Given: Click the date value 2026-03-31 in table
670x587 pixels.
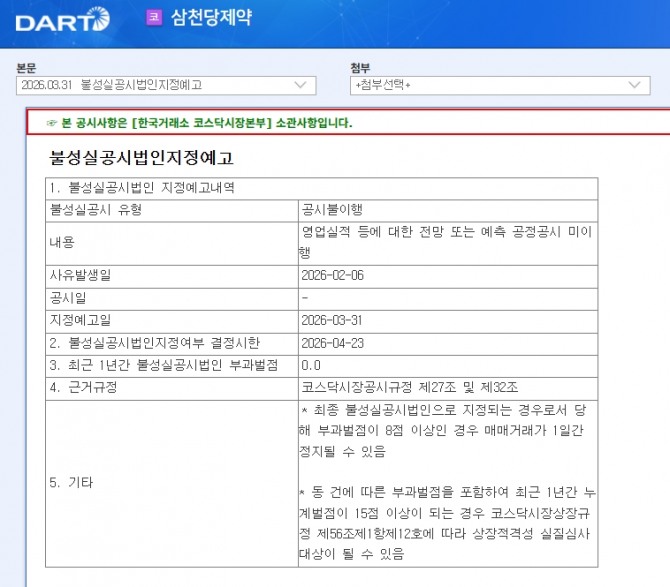Looking at the screenshot, I should (332, 320).
